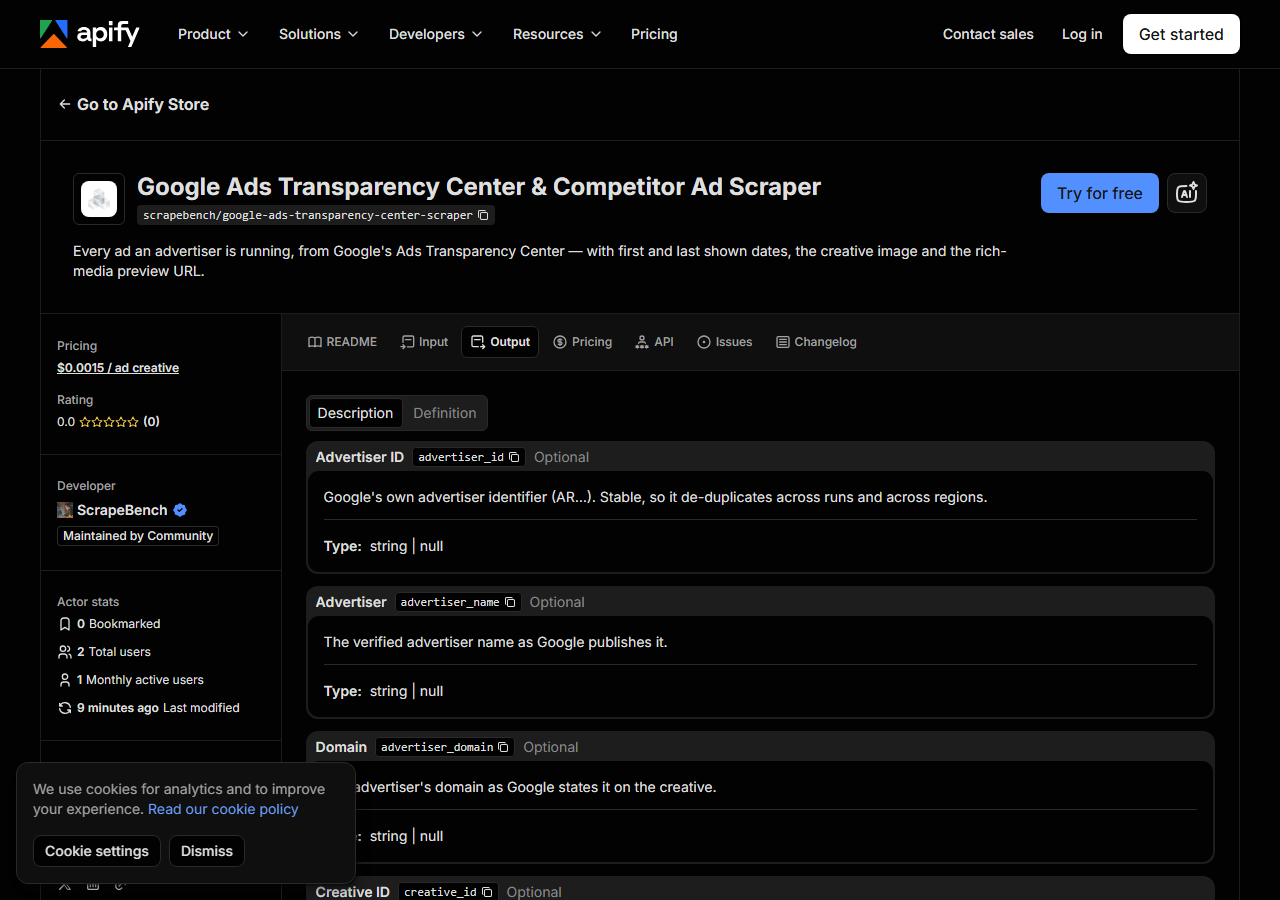This screenshot has width=1280, height=900.
Task: Click Contact sales link
Action: tap(988, 34)
